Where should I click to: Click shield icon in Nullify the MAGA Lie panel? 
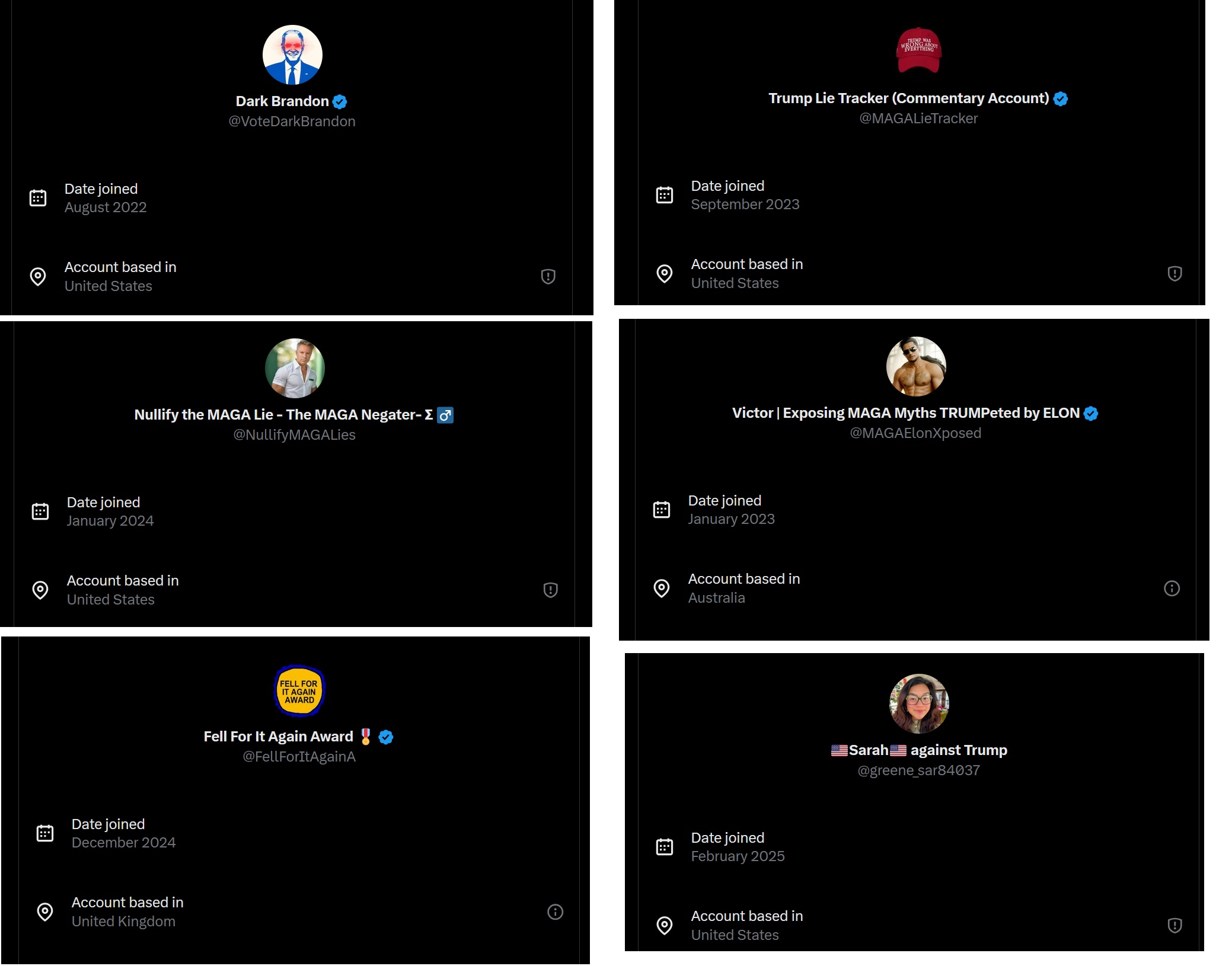(x=550, y=590)
